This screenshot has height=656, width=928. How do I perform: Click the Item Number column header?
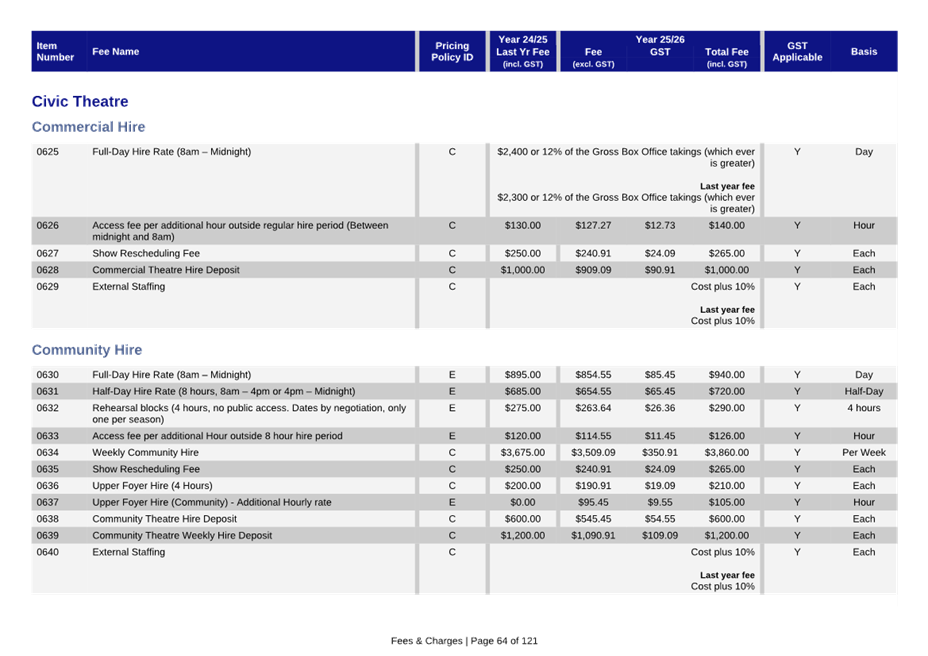click(55, 52)
